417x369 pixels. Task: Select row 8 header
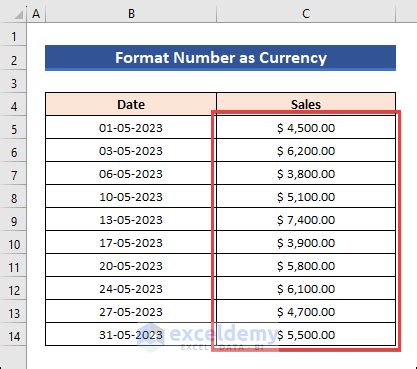pyautogui.click(x=13, y=197)
